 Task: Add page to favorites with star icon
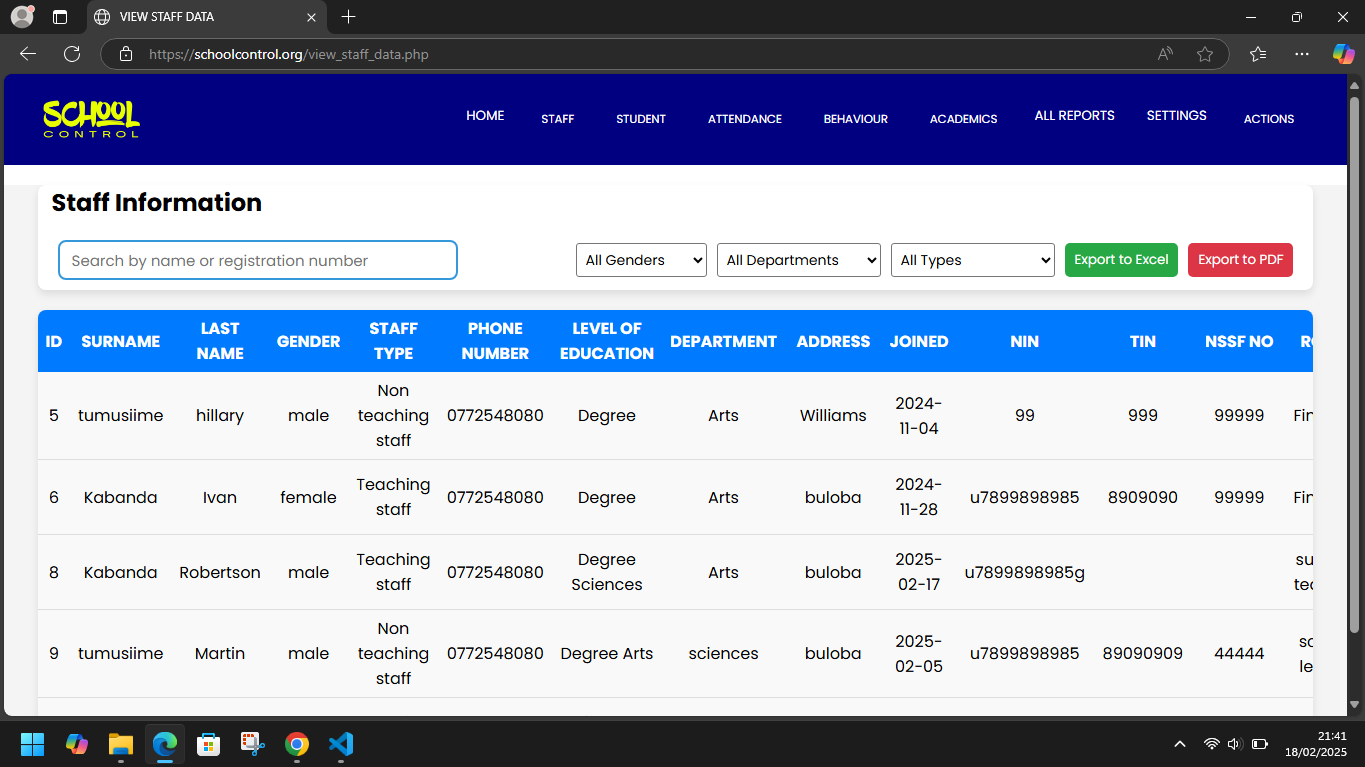1205,54
